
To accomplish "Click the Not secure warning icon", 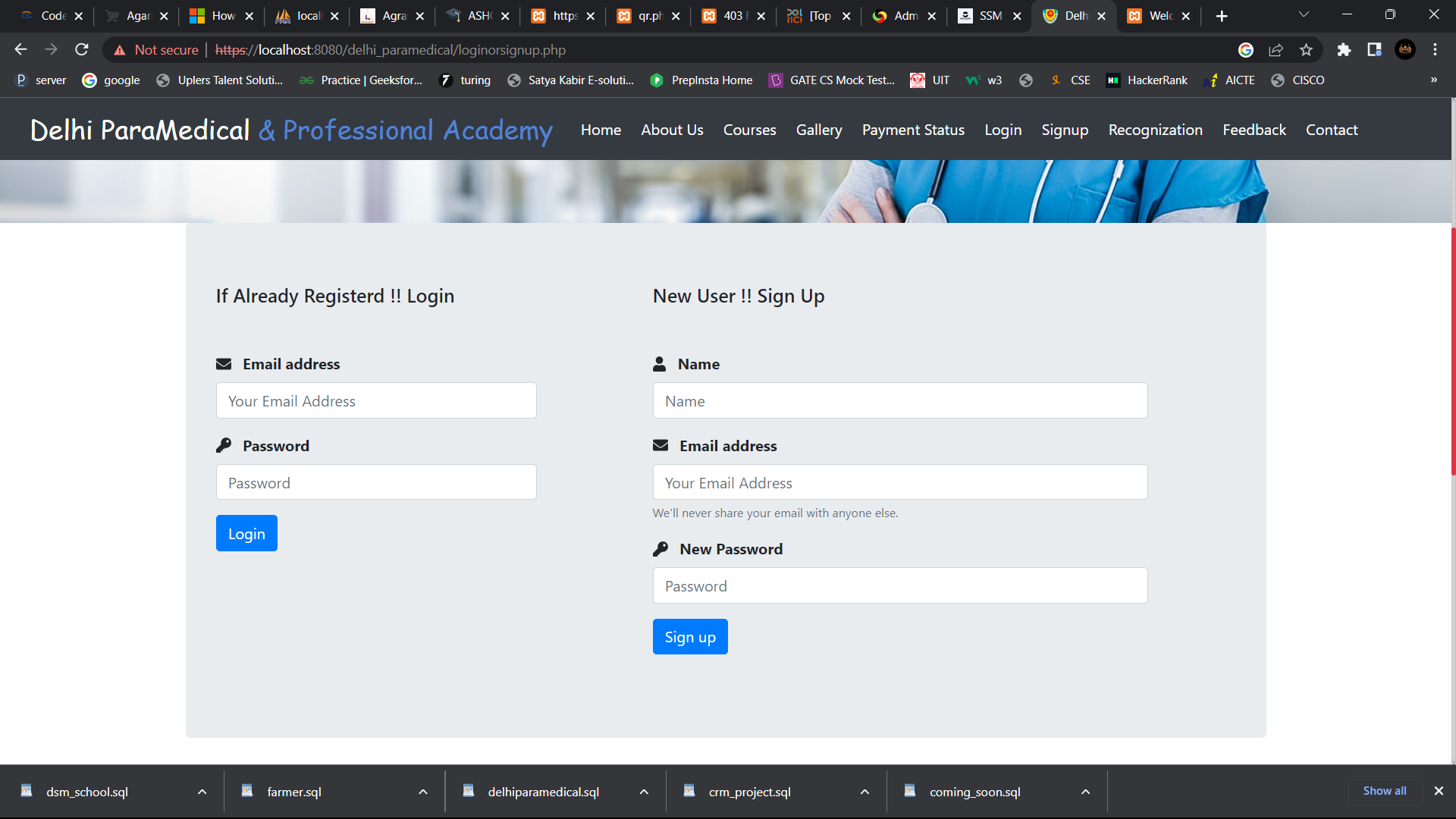I will tap(120, 50).
